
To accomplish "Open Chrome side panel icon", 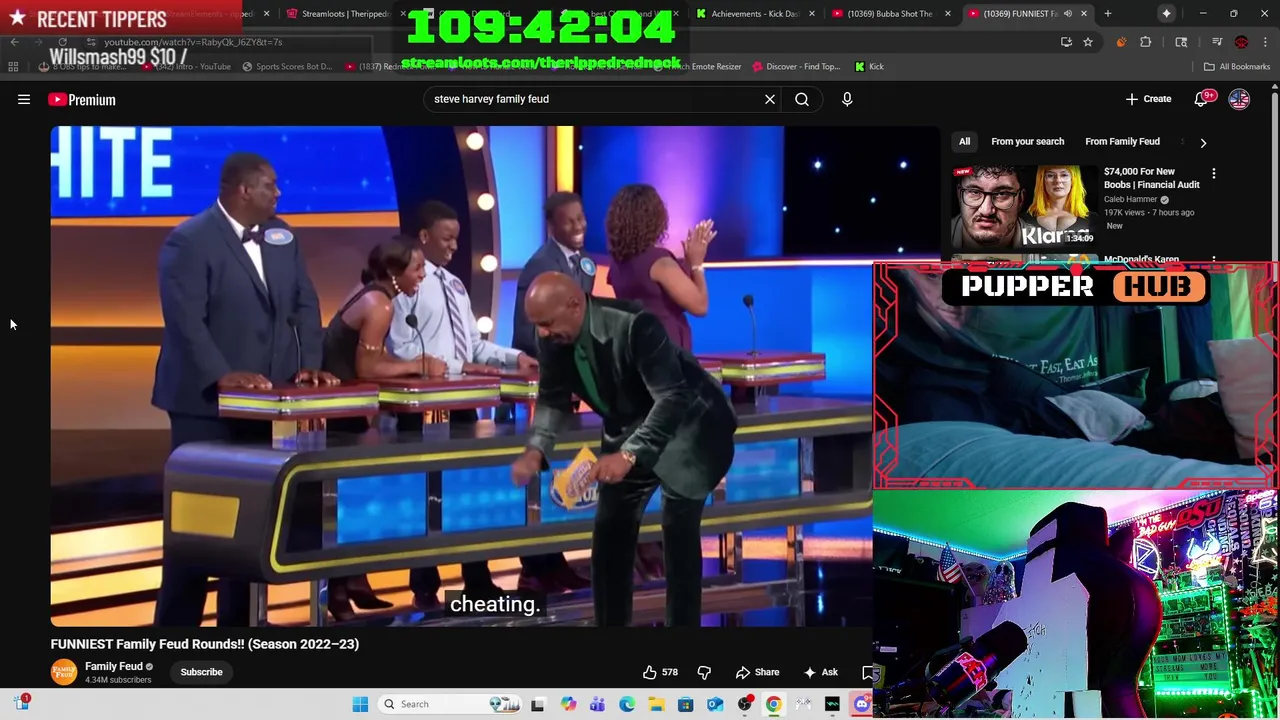I will [1181, 42].
